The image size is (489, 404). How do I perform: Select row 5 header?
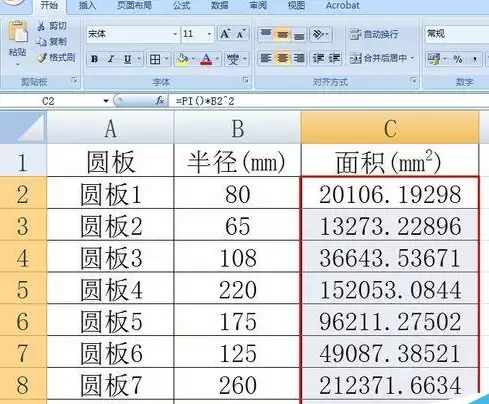click(x=23, y=289)
